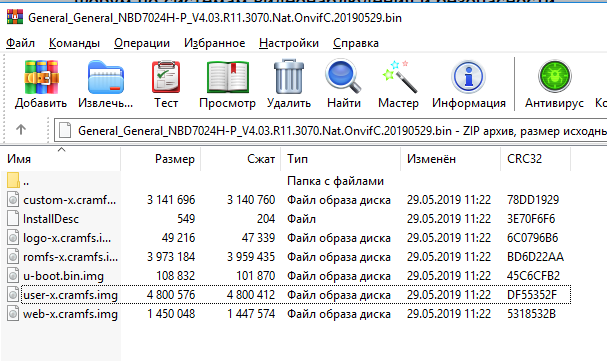Click the InstallDesc blank file icon
This screenshot has height=361, width=607.
click(13, 219)
